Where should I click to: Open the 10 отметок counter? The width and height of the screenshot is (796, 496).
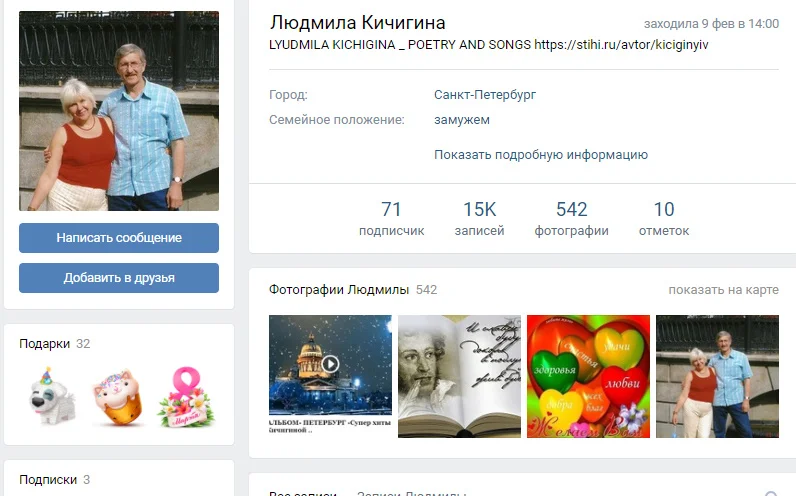coord(664,218)
